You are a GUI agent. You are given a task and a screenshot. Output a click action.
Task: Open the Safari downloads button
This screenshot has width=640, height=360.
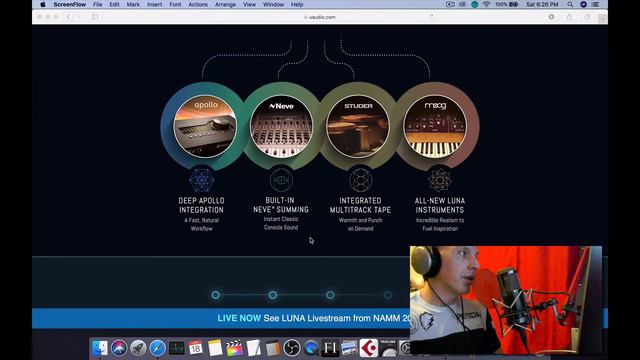point(551,17)
